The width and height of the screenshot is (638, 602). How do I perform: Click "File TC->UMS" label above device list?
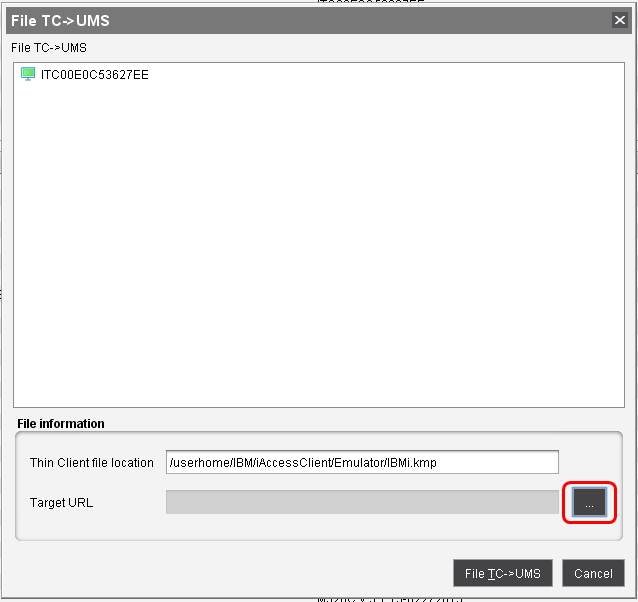(x=49, y=47)
